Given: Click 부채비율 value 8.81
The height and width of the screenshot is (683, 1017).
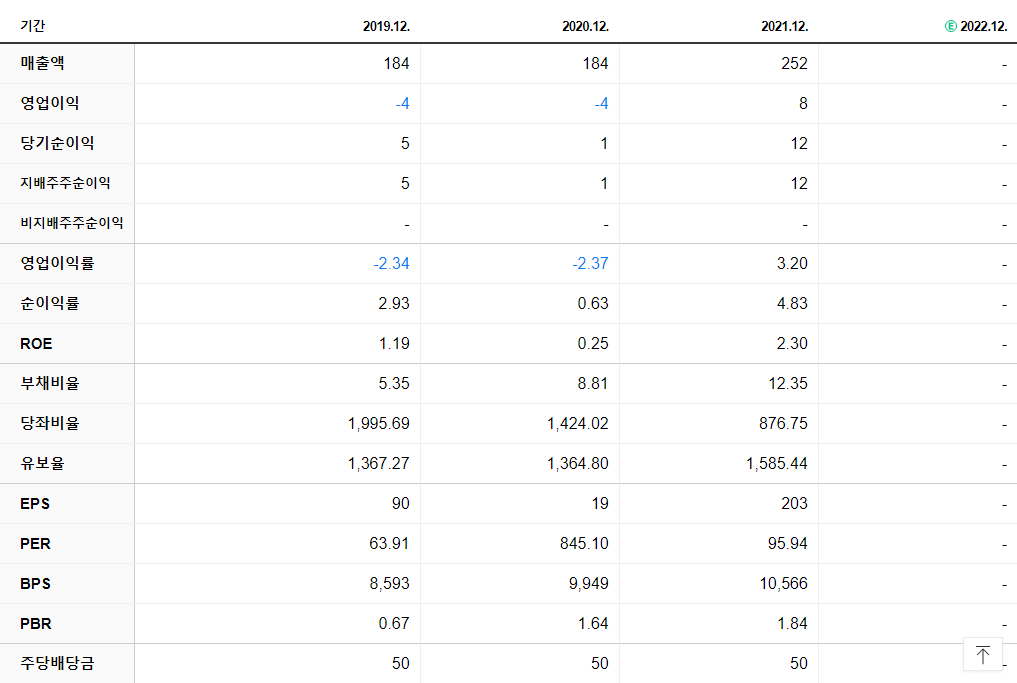Looking at the screenshot, I should 593,384.
